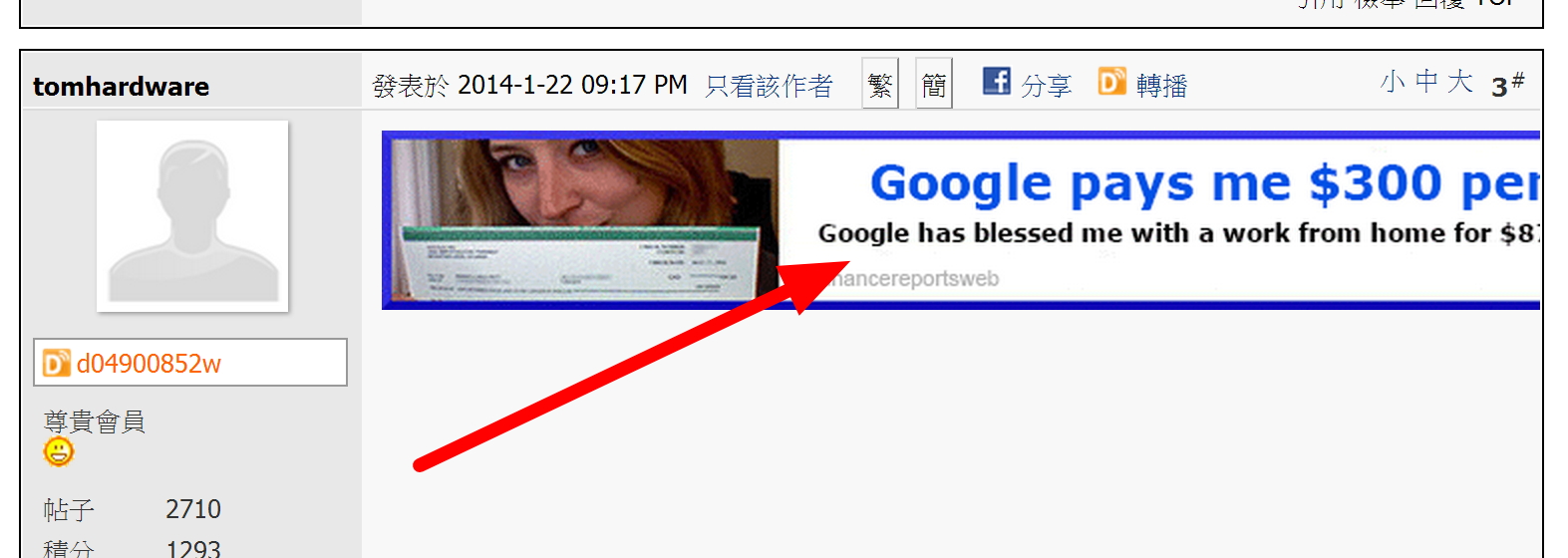Click the post time 2014-1-22 09:17 PM
Image resolution: width=1568 pixels, height=558 pixels.
pyautogui.click(x=572, y=85)
